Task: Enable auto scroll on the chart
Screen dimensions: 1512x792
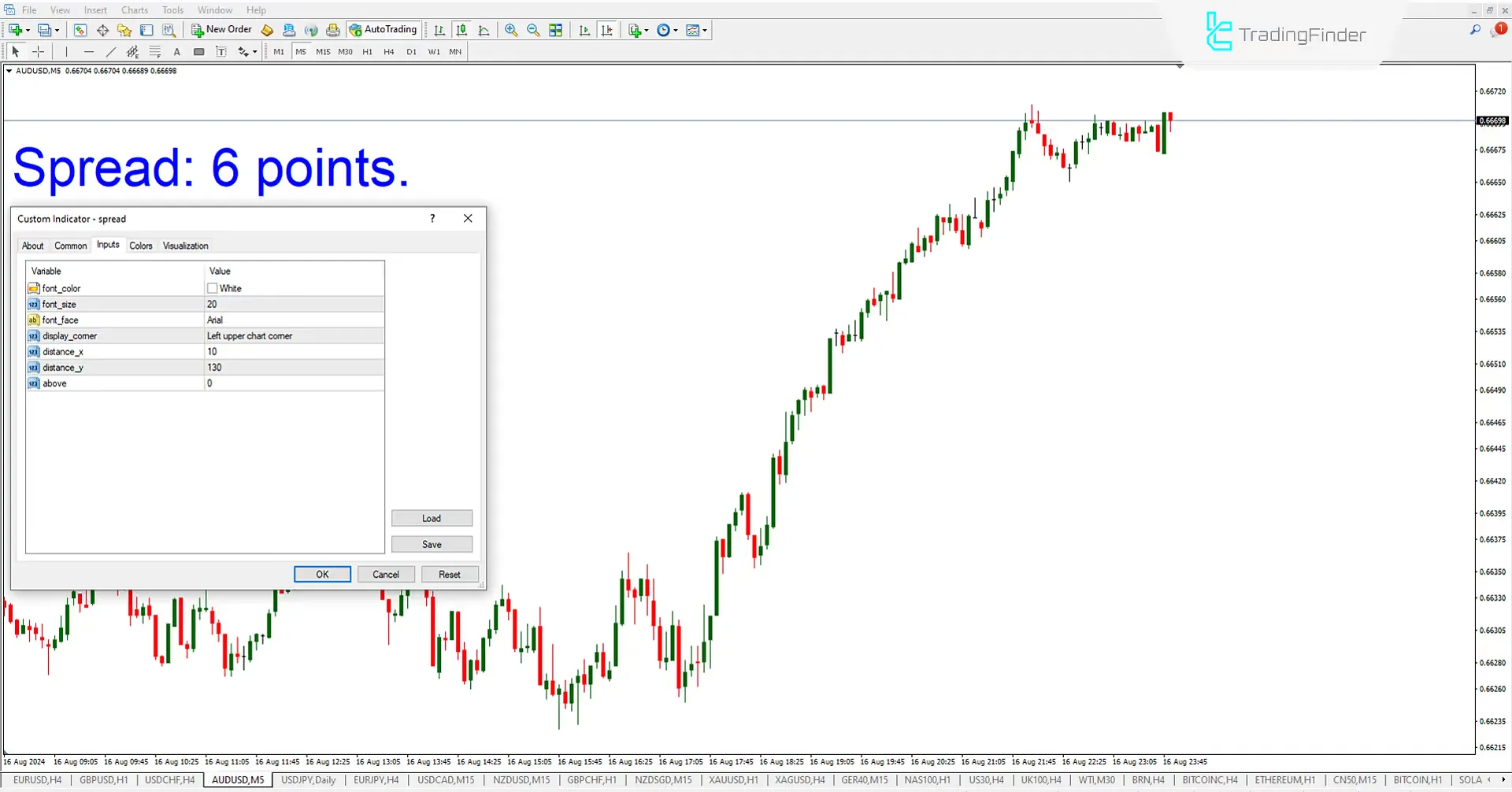Action: [x=584, y=30]
